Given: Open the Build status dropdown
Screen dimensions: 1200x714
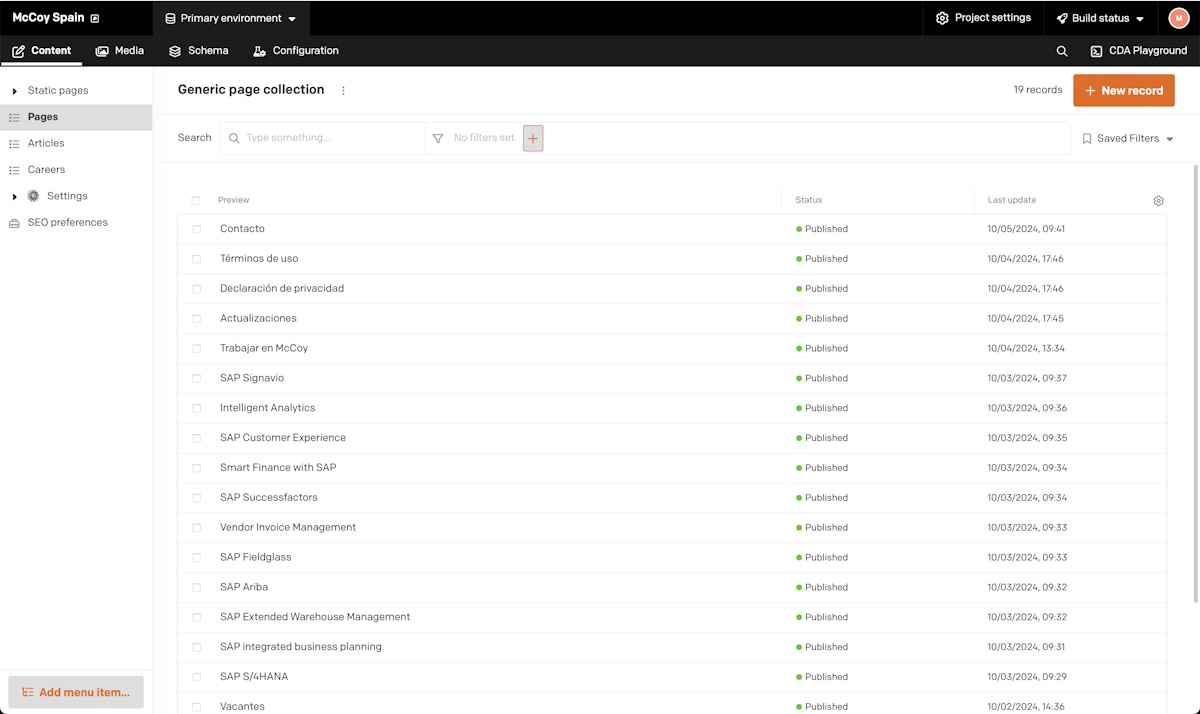Looking at the screenshot, I should [x=1100, y=18].
